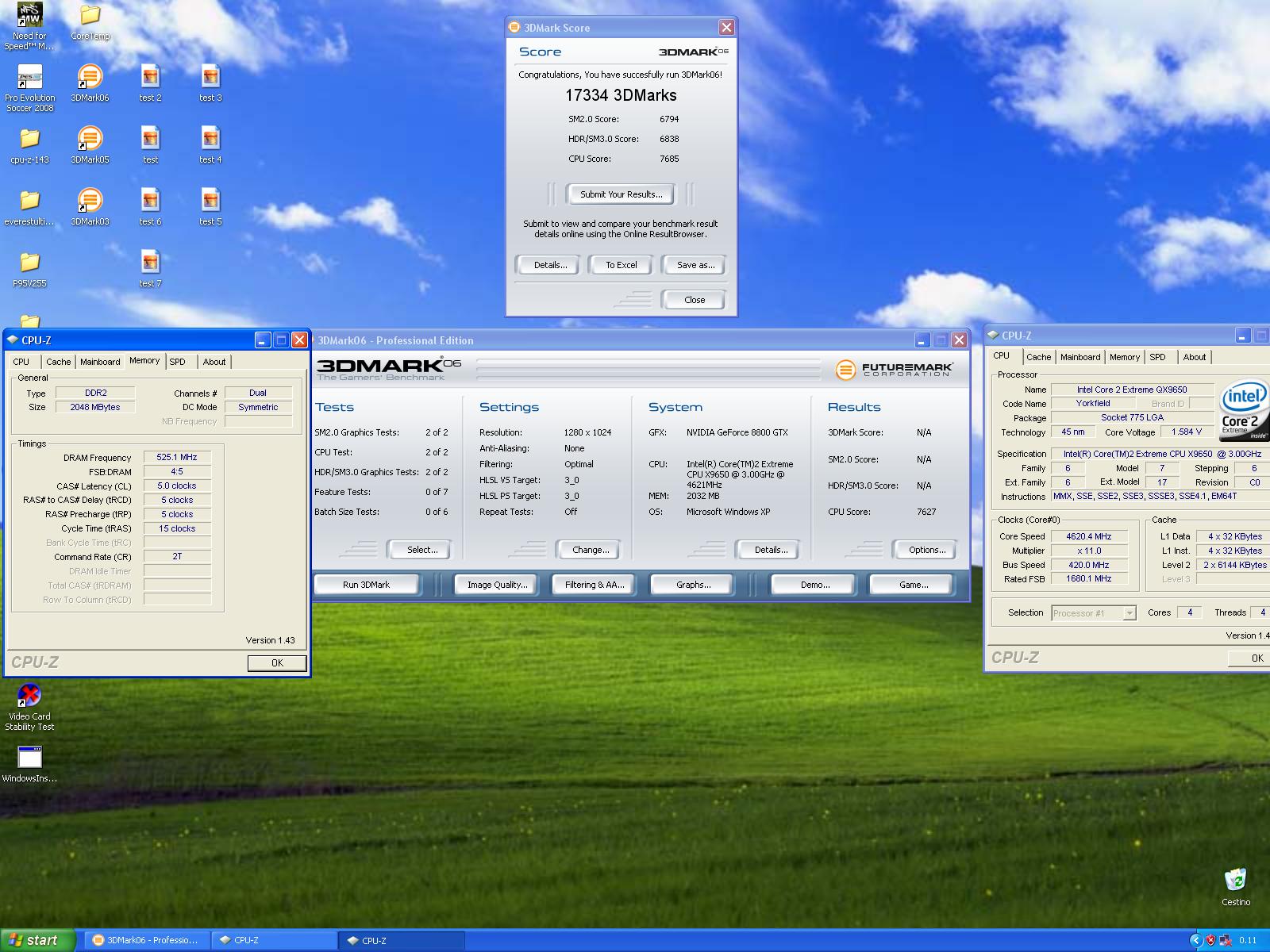
Task: Select CPU tab in Memory CPU-Z window
Action: pyautogui.click(x=21, y=362)
